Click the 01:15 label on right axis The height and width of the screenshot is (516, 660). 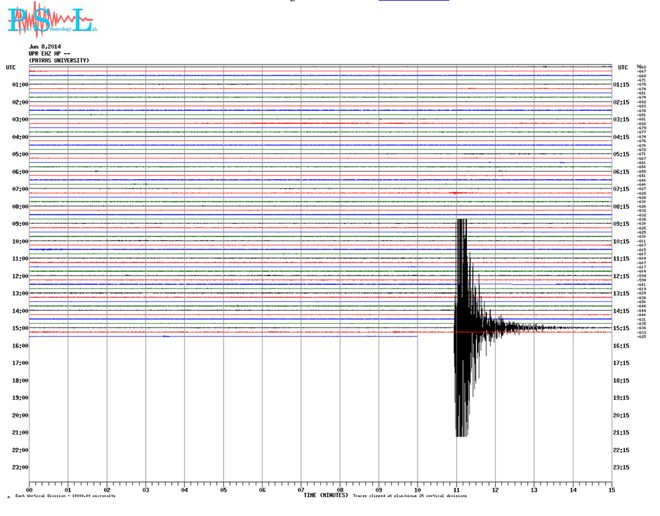pyautogui.click(x=621, y=85)
